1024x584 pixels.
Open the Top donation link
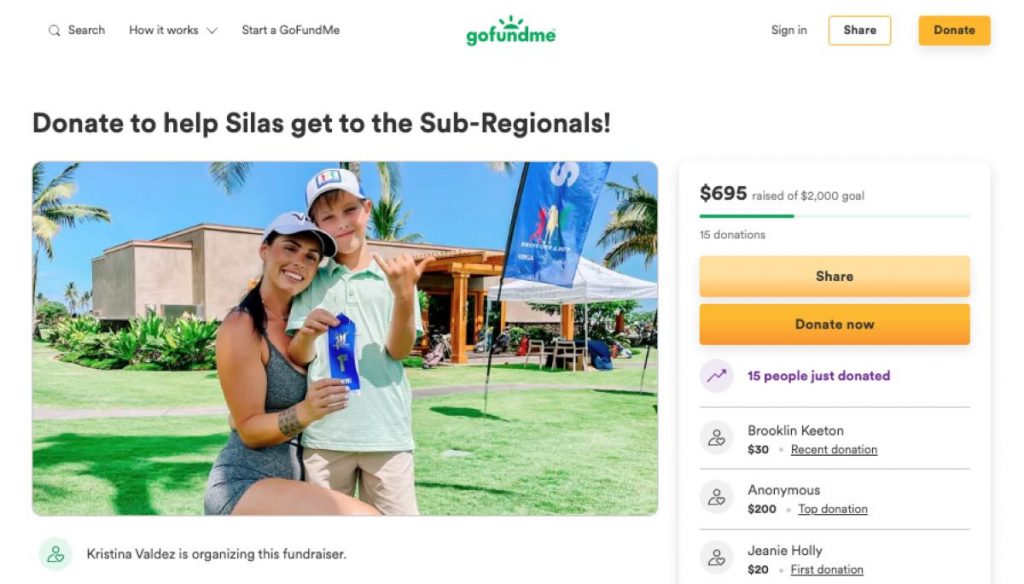click(x=833, y=509)
